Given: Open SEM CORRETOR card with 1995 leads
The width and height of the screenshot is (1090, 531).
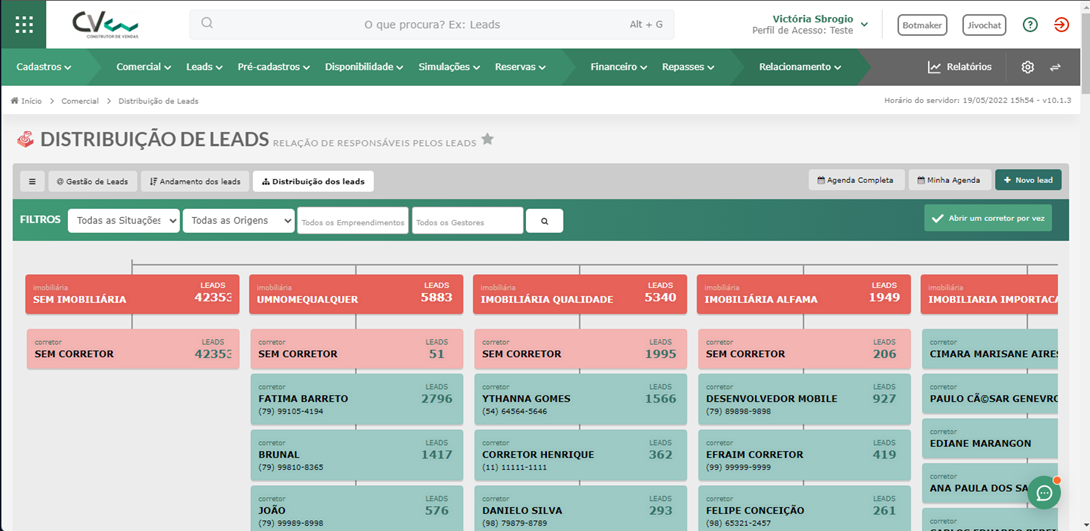Looking at the screenshot, I should [580, 349].
